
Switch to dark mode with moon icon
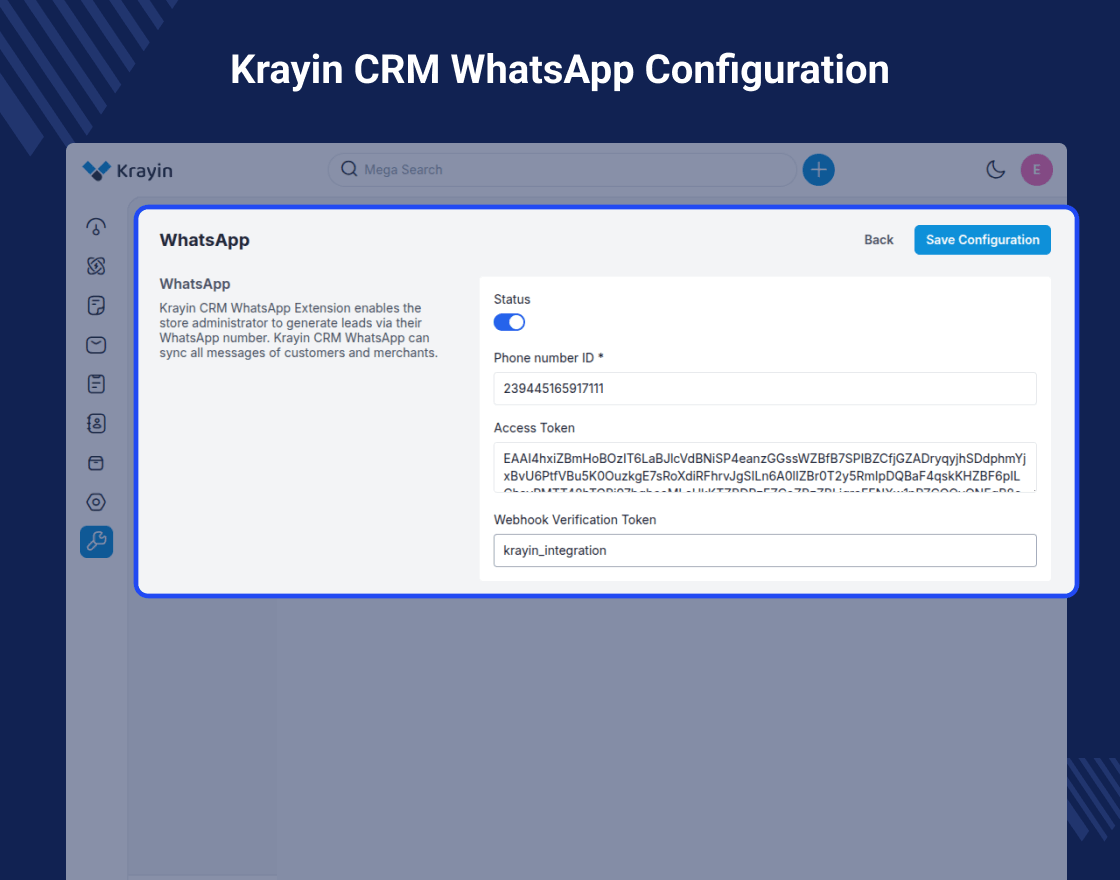[995, 170]
